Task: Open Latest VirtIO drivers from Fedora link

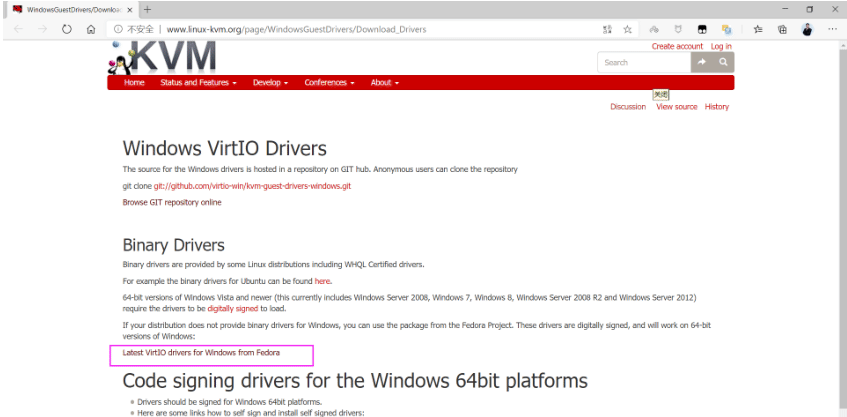Action: (201, 353)
